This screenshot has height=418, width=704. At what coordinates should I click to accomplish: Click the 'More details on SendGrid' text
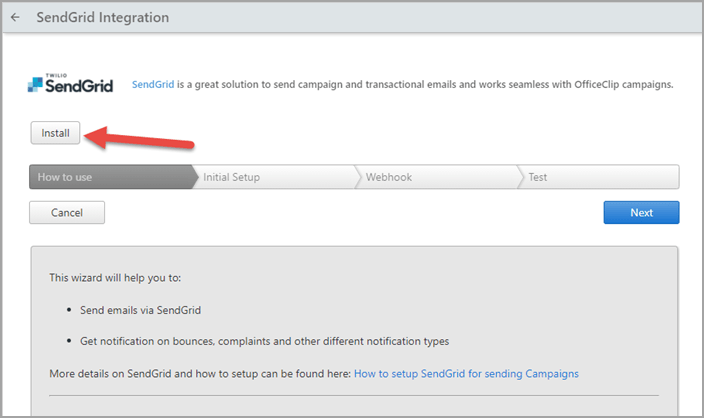click(200, 374)
